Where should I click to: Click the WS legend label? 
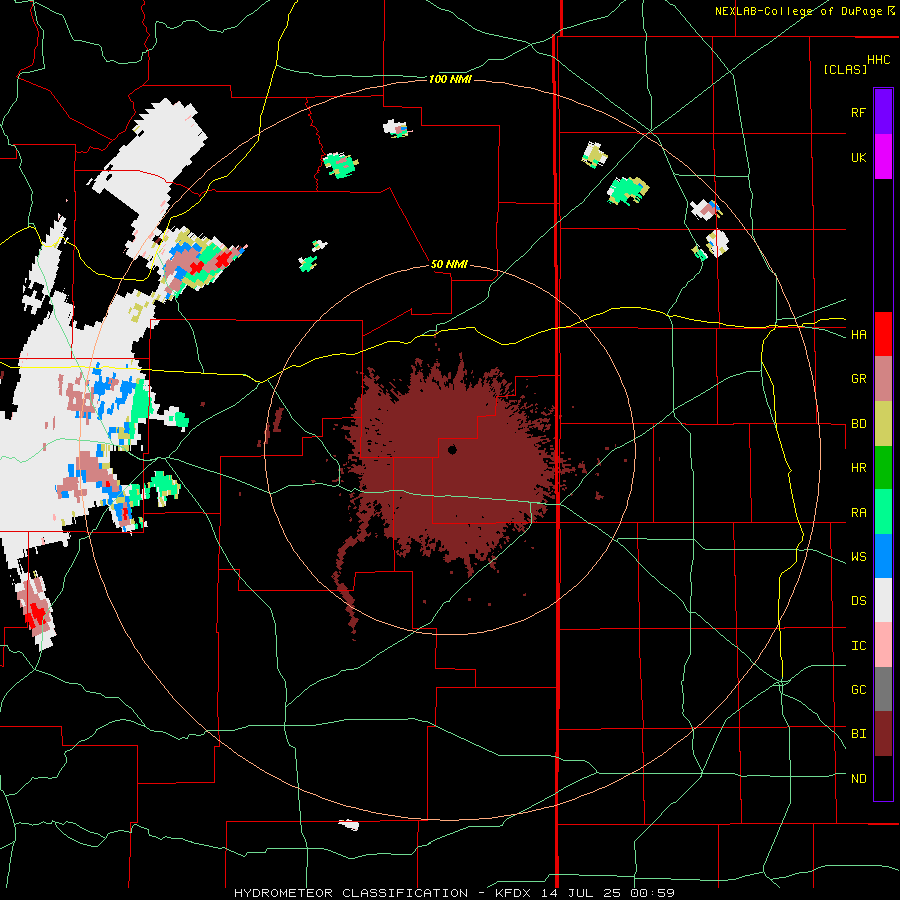858,556
